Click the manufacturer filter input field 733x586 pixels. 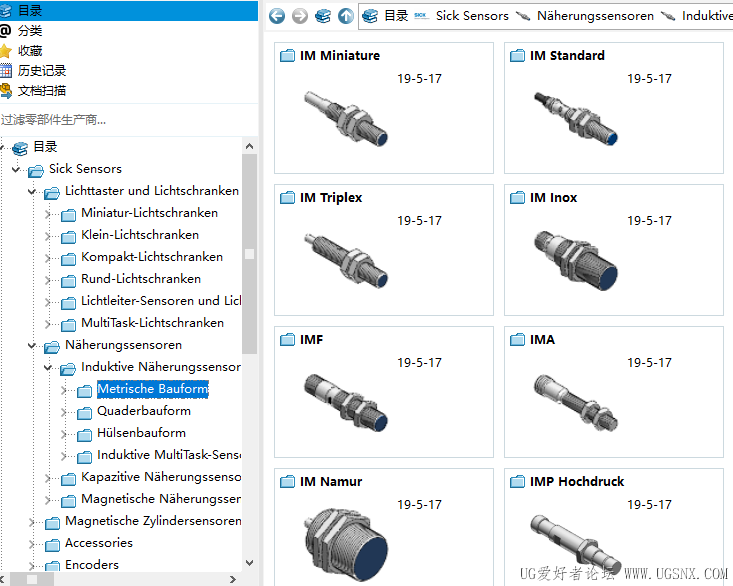tap(129, 120)
